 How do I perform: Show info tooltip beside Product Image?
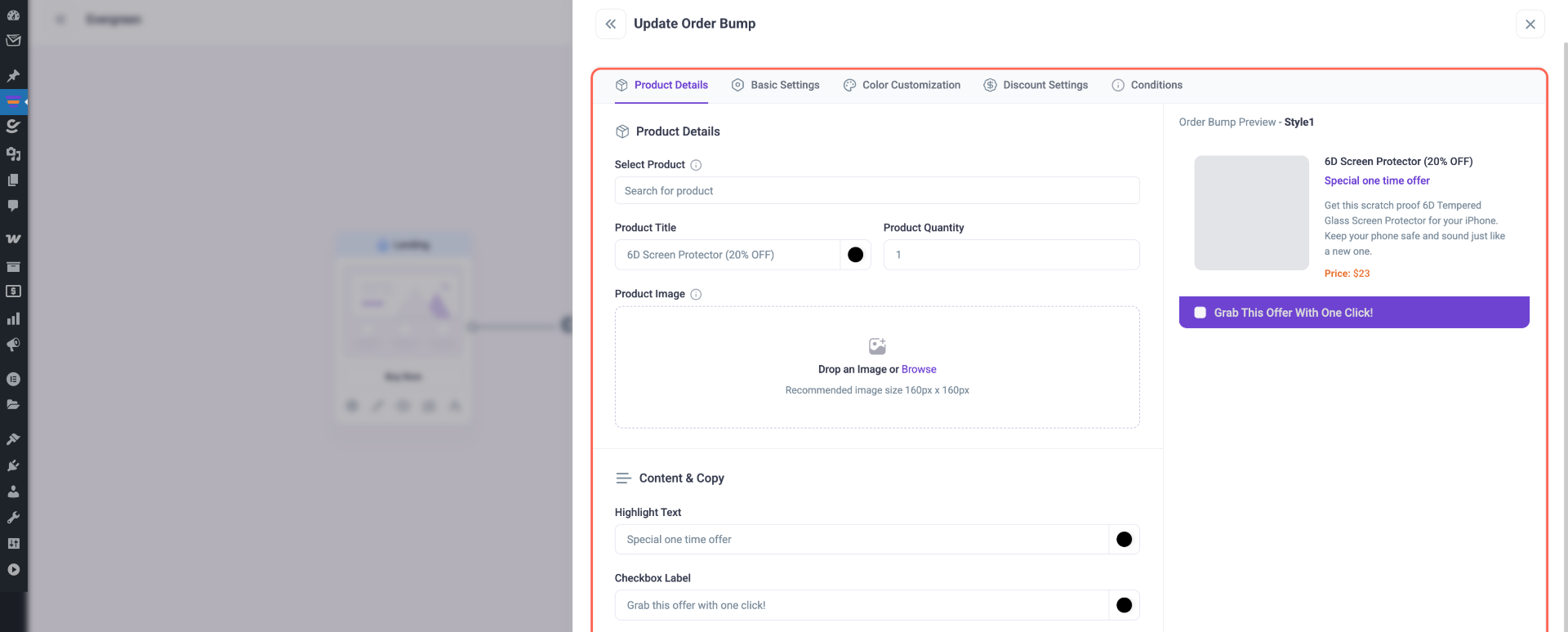(696, 294)
